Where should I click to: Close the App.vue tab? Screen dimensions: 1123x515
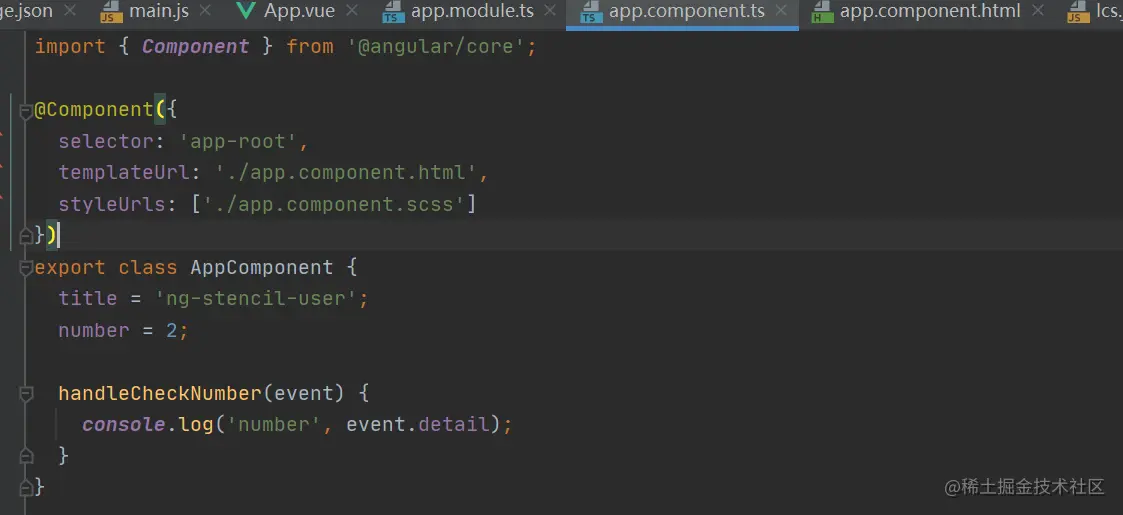(352, 11)
